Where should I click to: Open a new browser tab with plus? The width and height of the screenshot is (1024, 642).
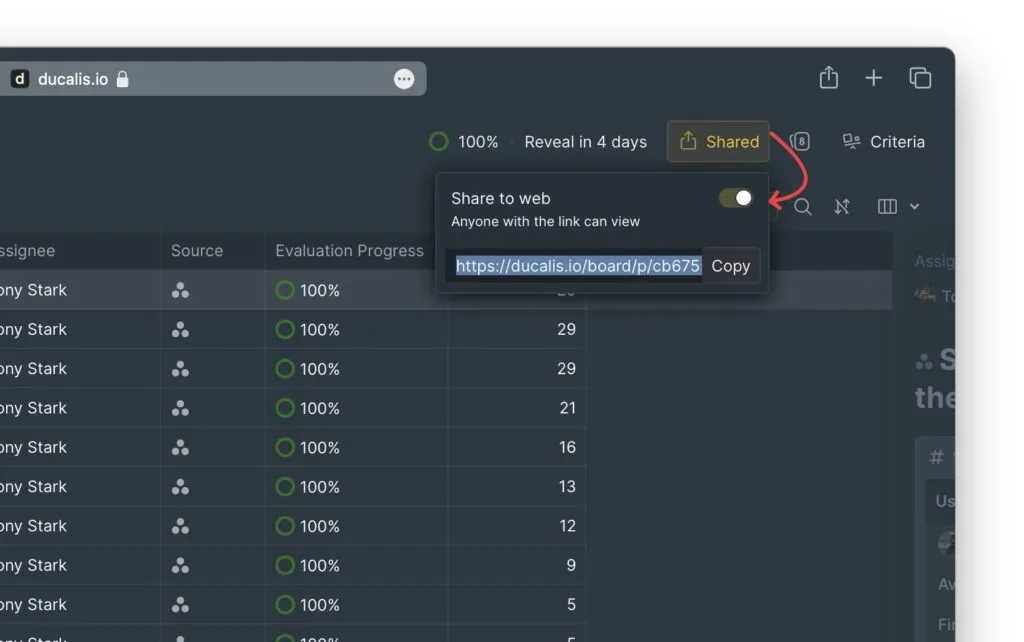pyautogui.click(x=873, y=78)
